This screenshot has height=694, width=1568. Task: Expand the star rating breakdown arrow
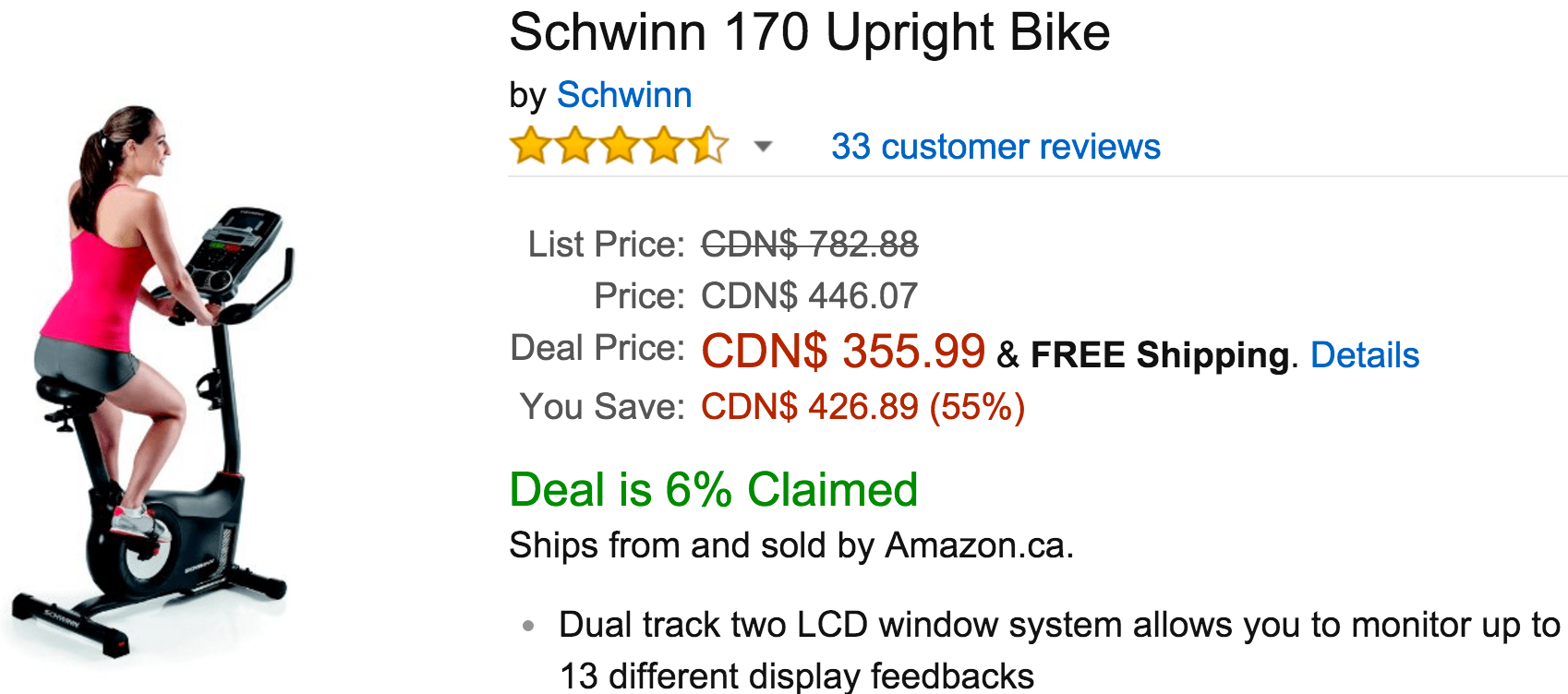coord(763,146)
